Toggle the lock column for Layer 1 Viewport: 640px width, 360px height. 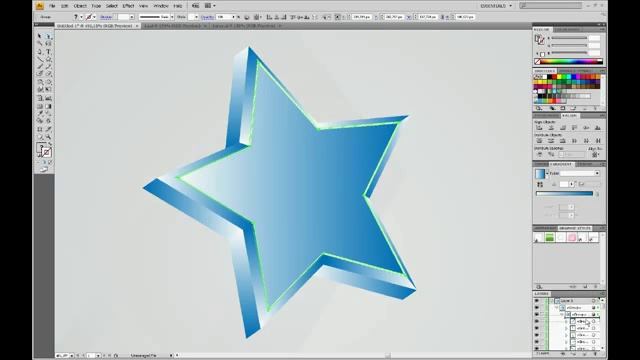(x=543, y=301)
